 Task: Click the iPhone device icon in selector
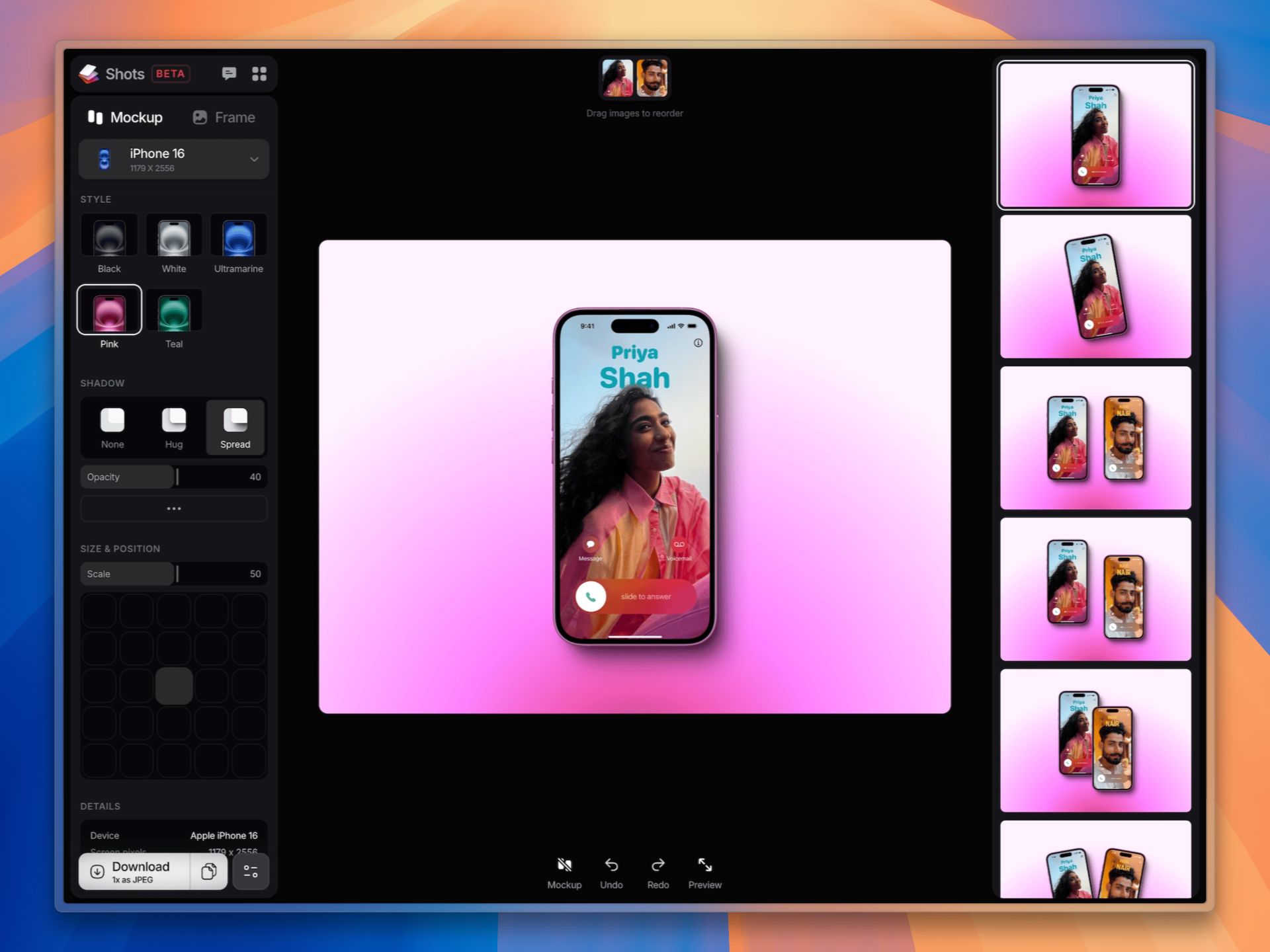(104, 159)
